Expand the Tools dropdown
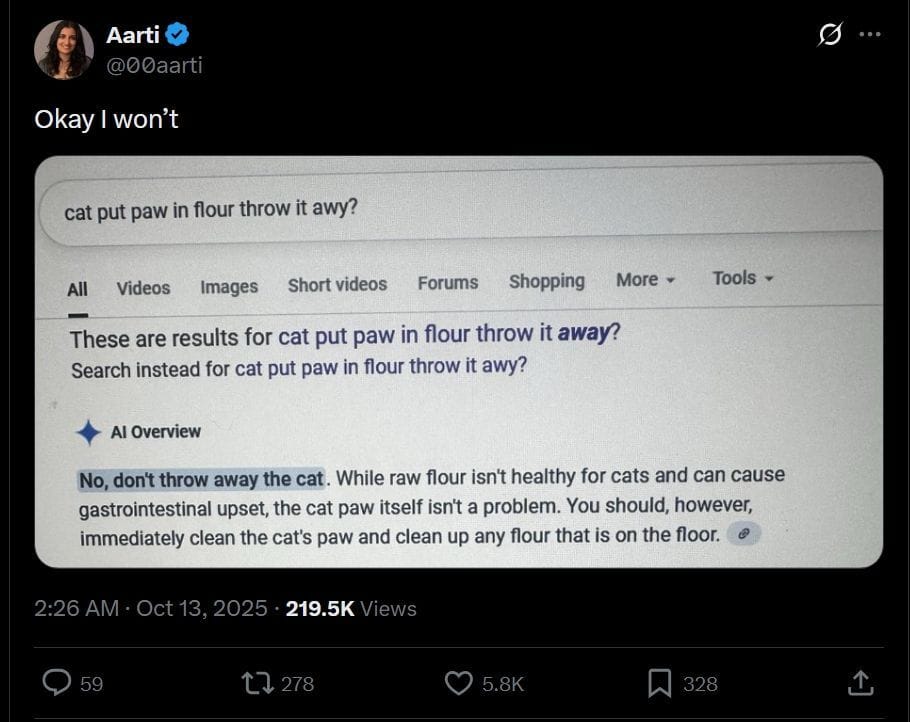This screenshot has height=722, width=910. click(743, 278)
